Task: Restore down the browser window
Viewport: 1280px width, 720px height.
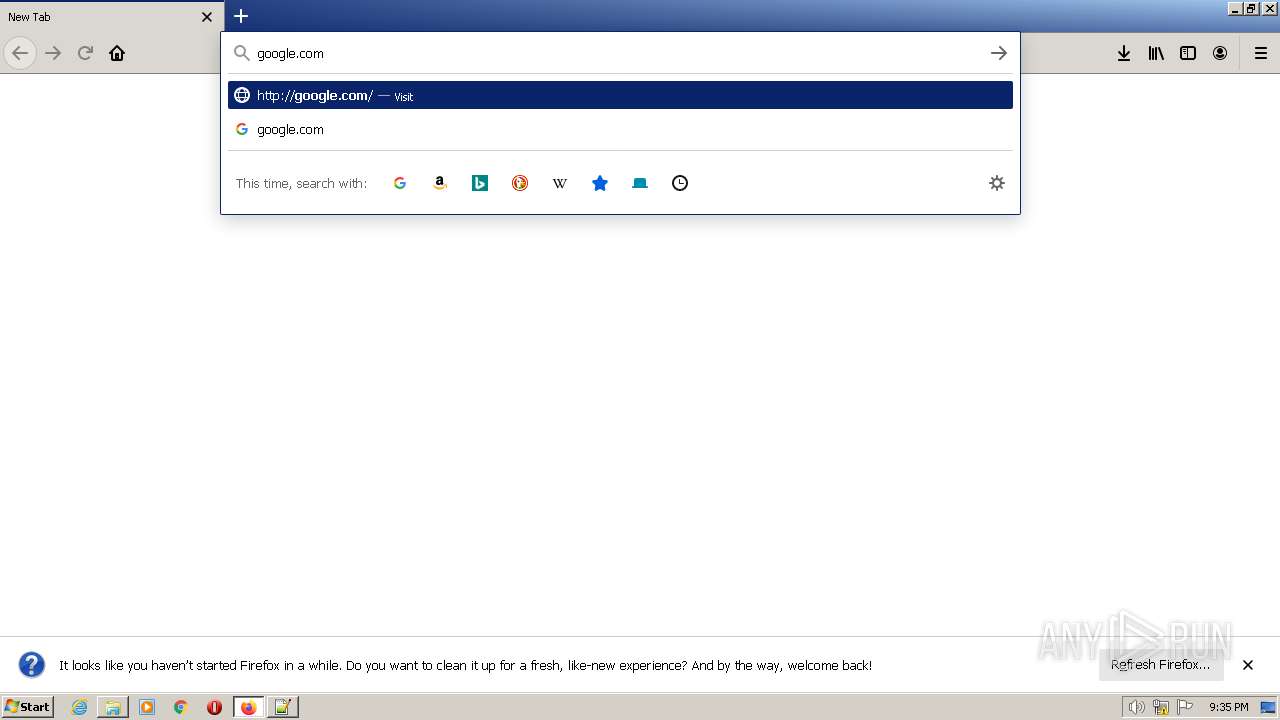Action: pyautogui.click(x=1251, y=8)
